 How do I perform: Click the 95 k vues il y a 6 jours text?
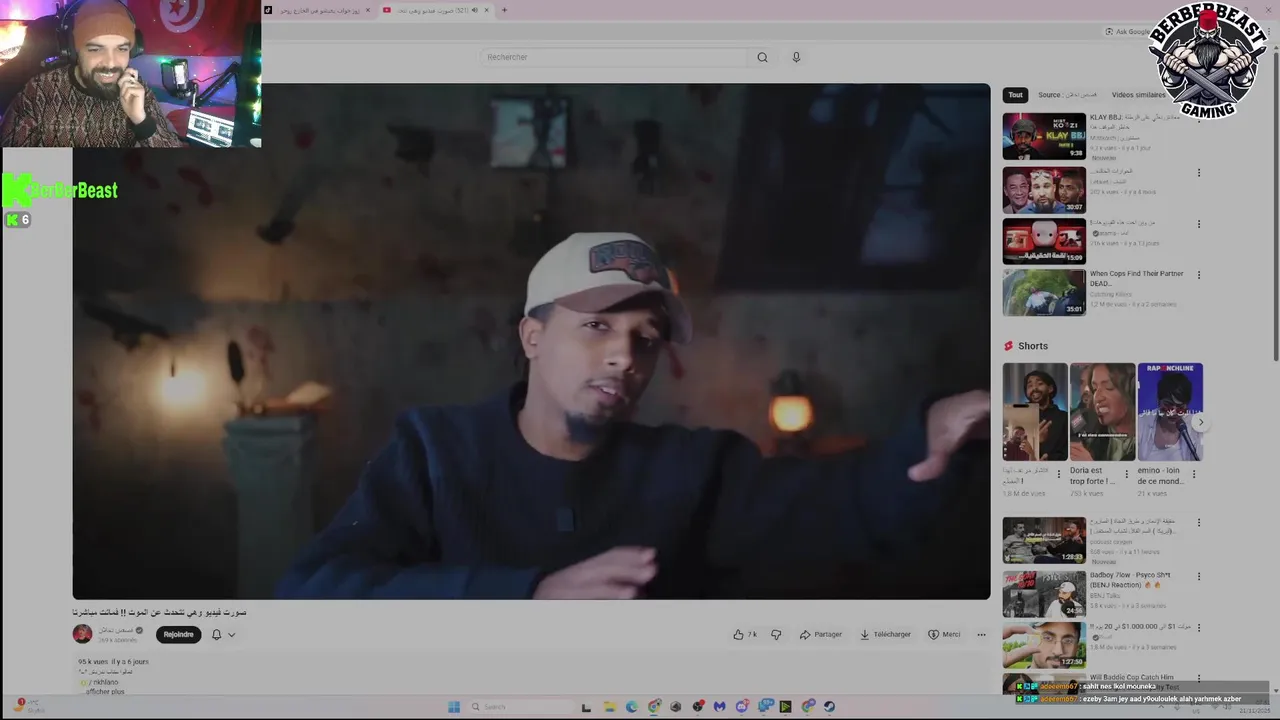(113, 662)
